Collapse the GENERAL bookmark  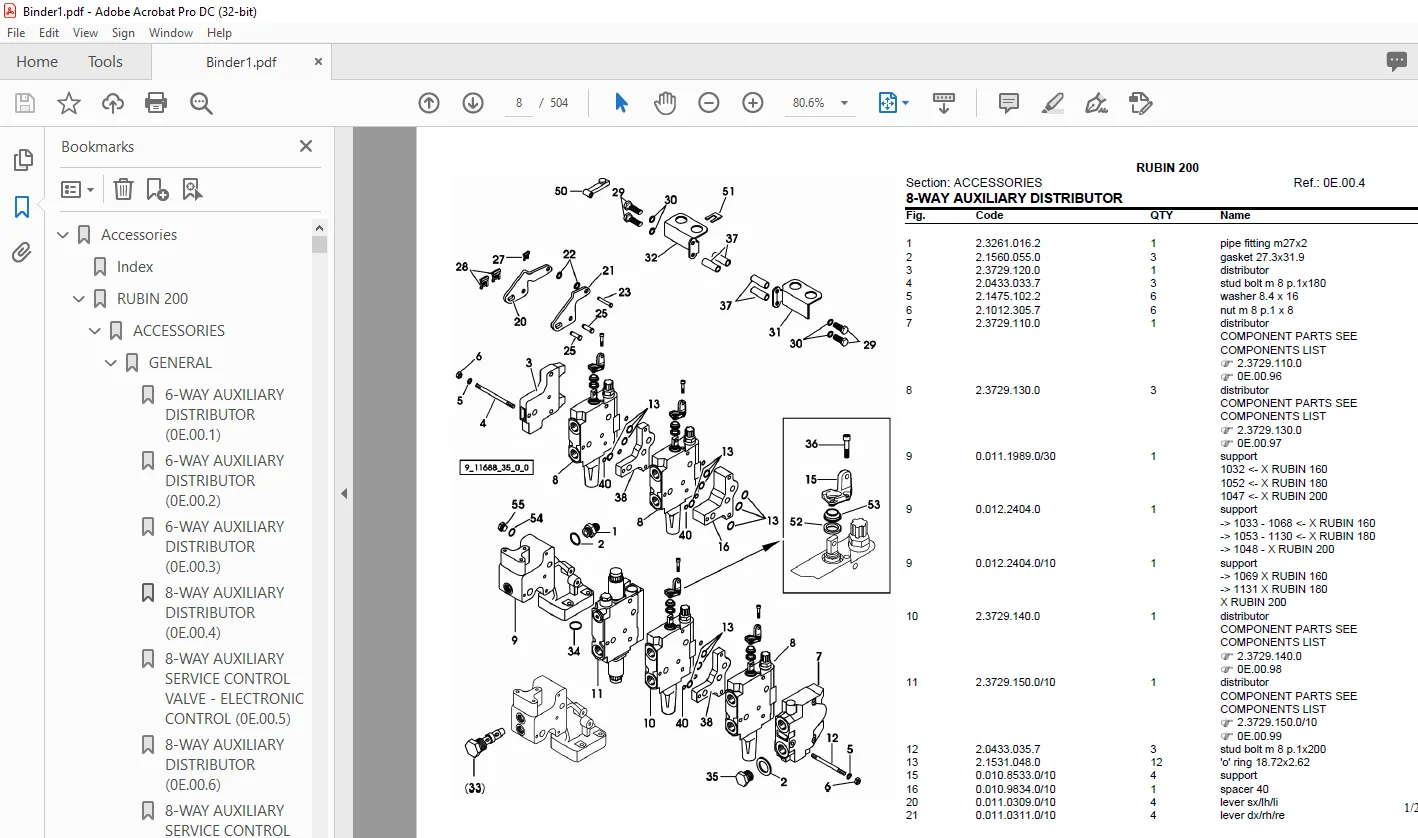(x=112, y=363)
